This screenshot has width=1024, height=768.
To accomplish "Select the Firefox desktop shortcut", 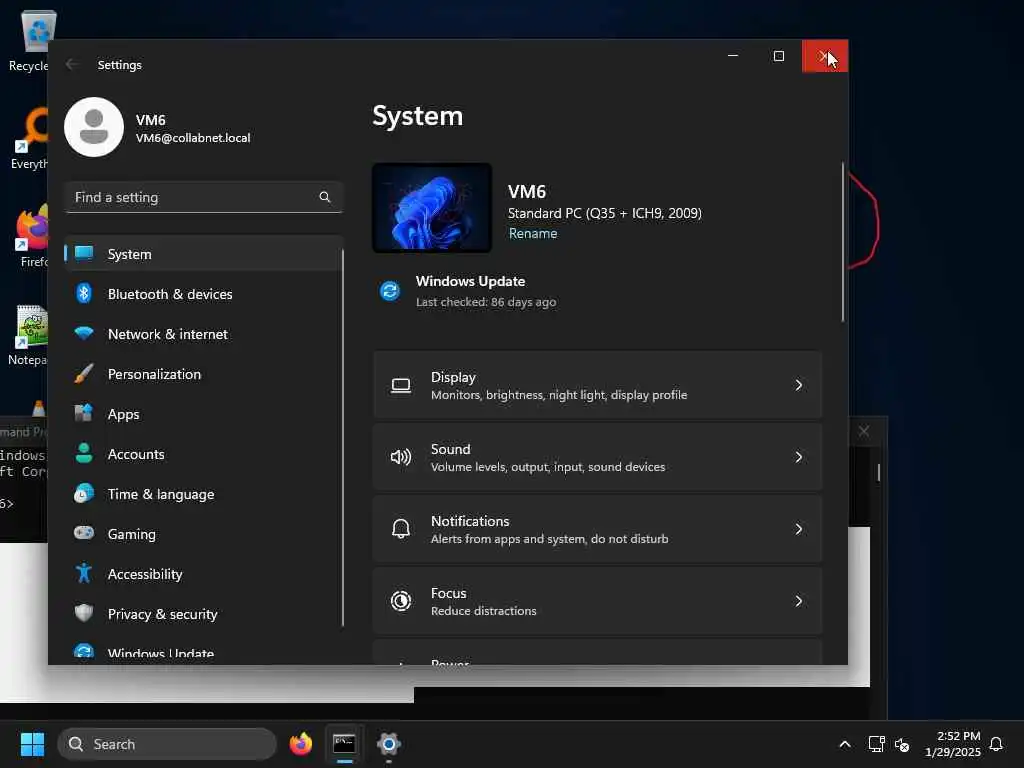I will (31, 237).
